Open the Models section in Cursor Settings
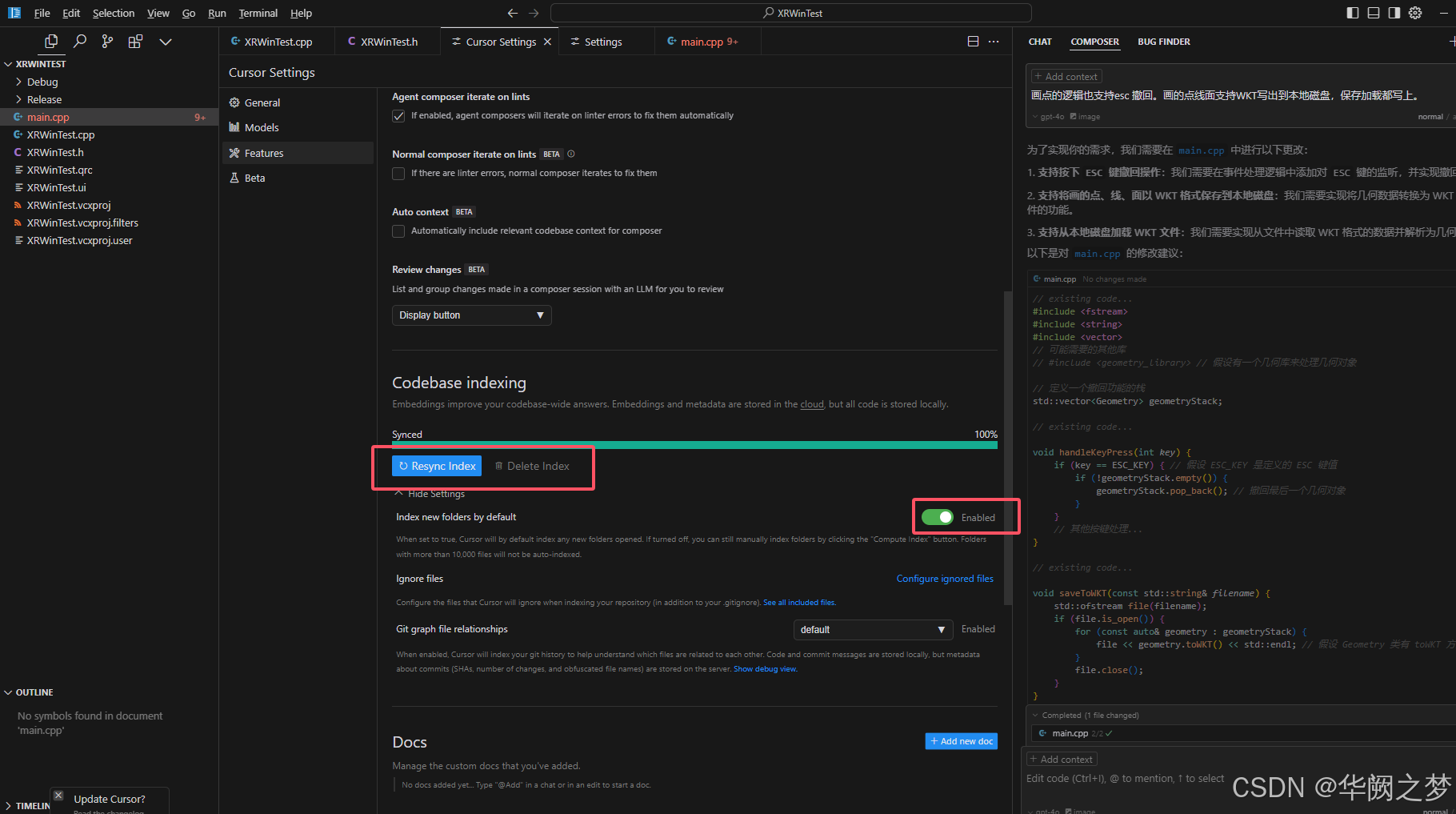The width and height of the screenshot is (1456, 814). coord(261,126)
